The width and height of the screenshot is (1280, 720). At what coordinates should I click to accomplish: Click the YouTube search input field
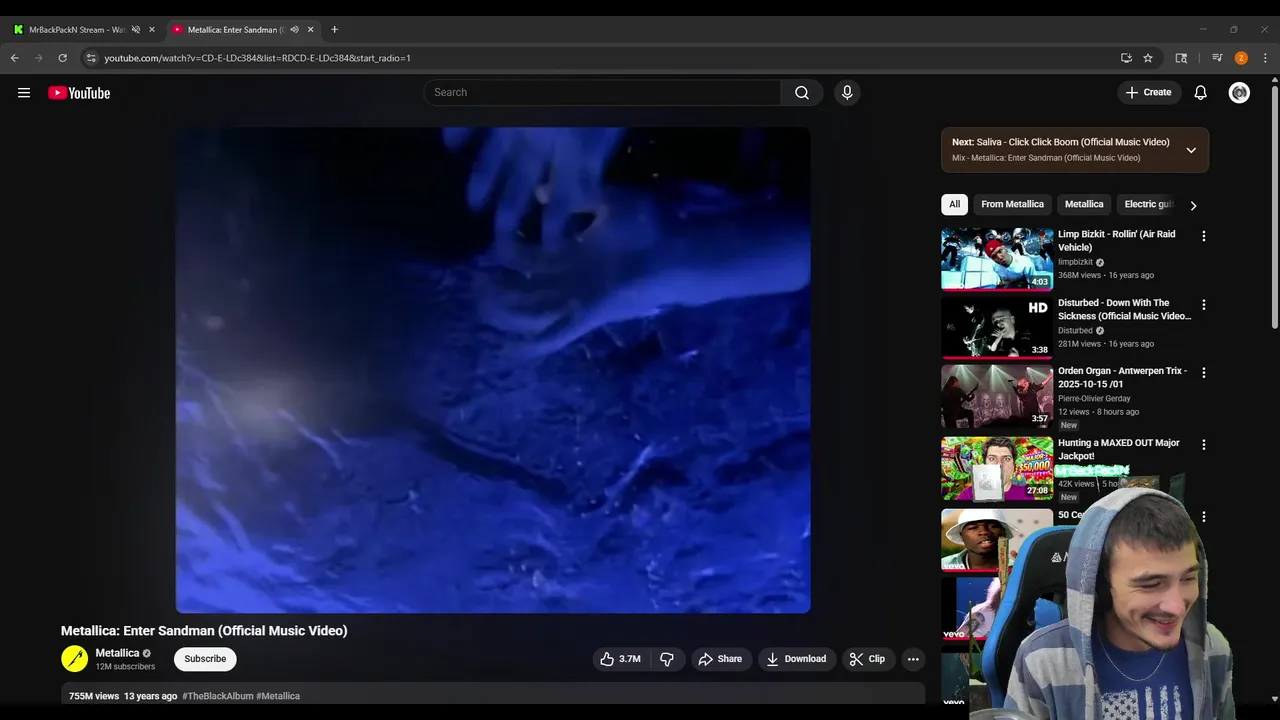[602, 92]
